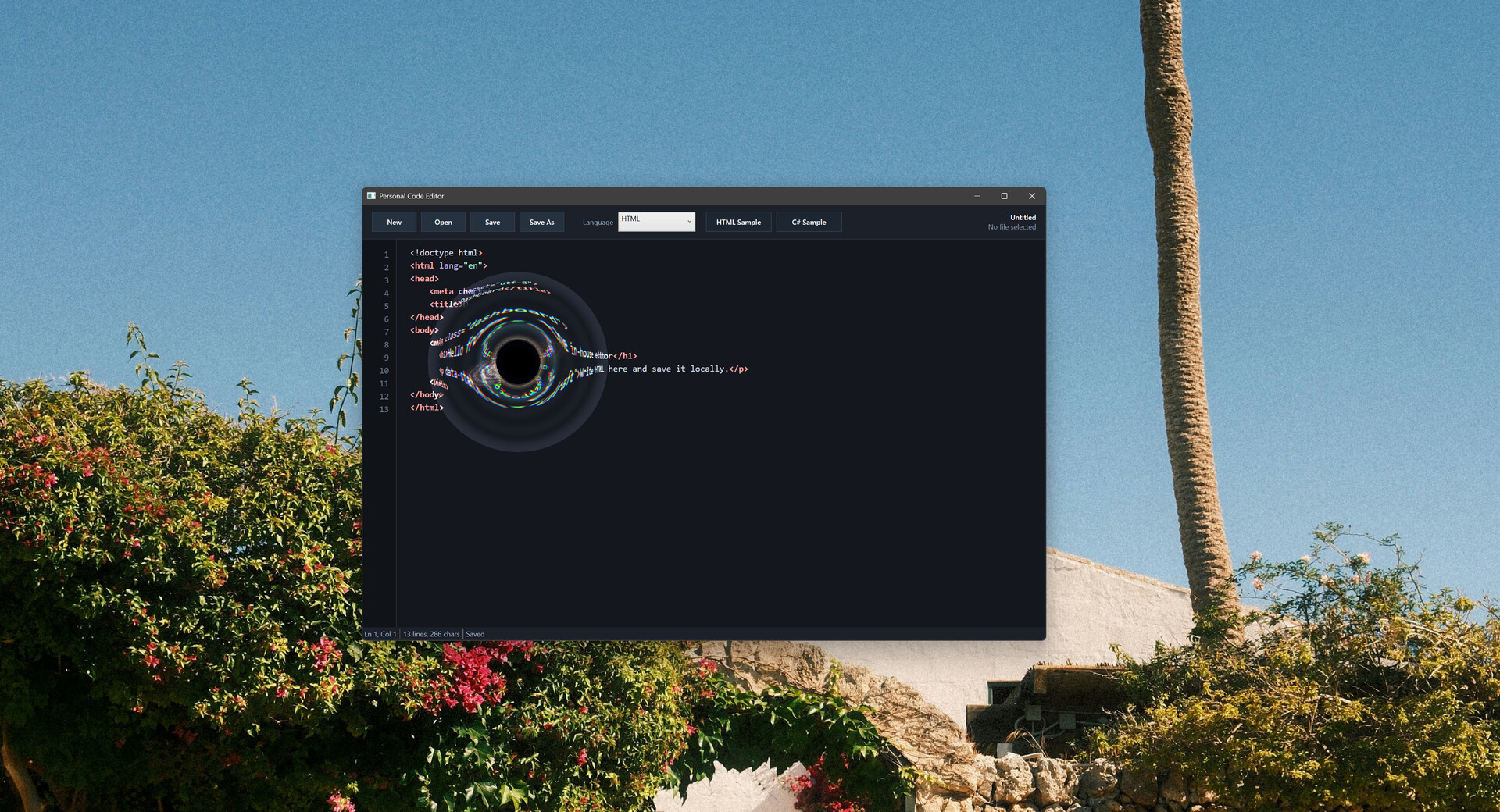Load the HTML Sample
The image size is (1500, 812).
738,223
